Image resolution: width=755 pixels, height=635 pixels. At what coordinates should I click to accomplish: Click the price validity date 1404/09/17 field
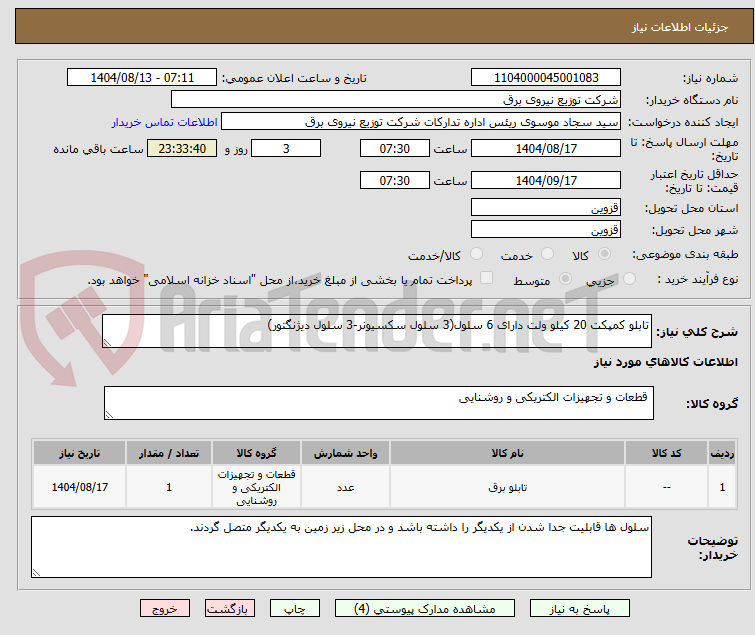pos(546,181)
